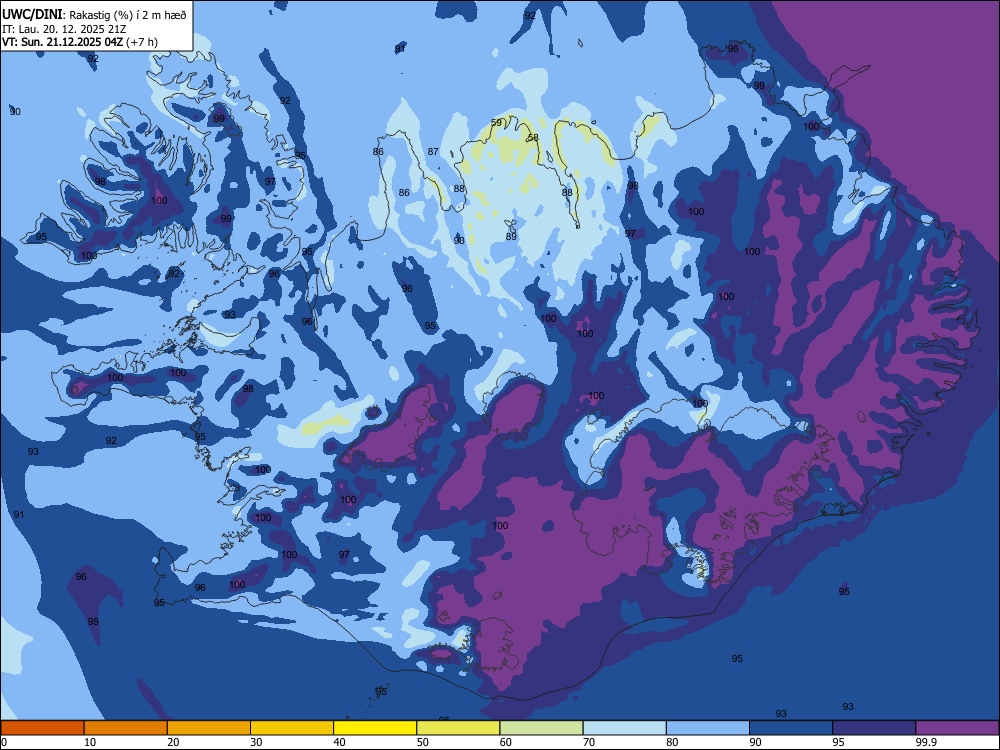Image resolution: width=1000 pixels, height=750 pixels.
Task: Click the 59 humidity value on the map
Action: coord(496,122)
